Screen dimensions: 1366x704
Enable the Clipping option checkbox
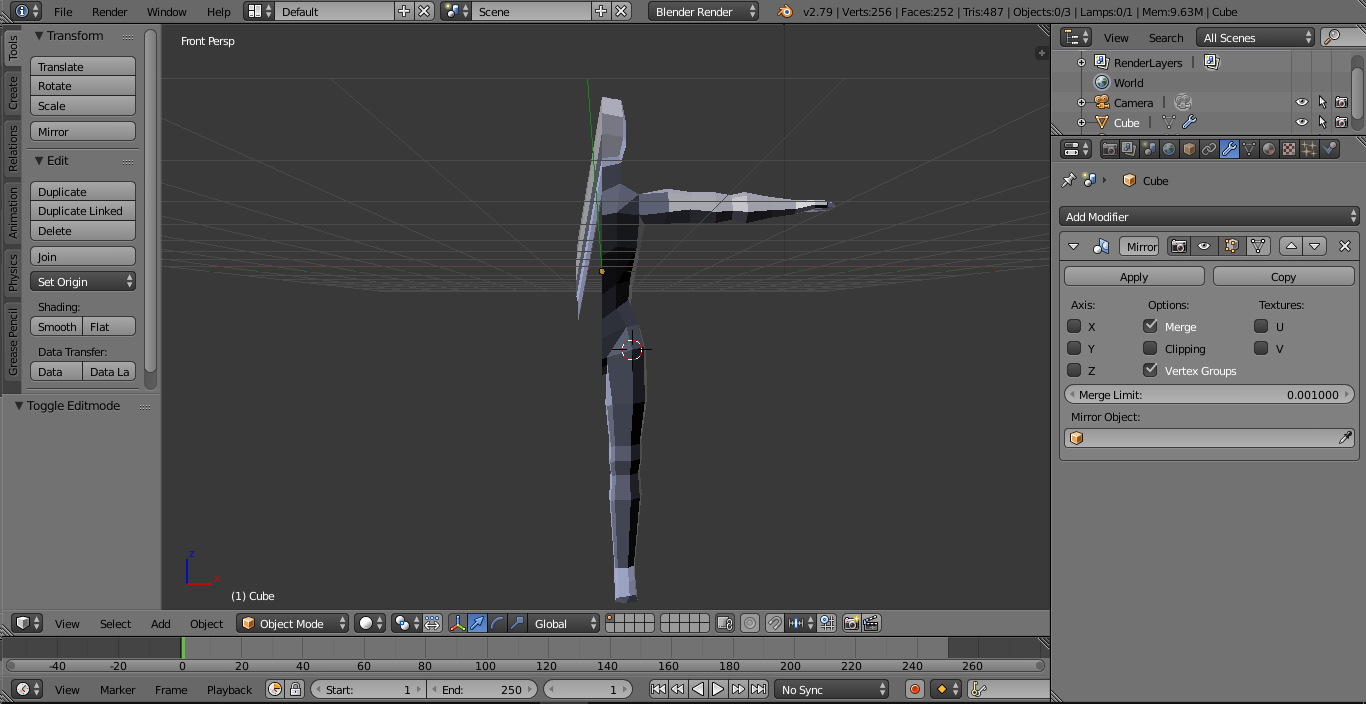pyautogui.click(x=1150, y=348)
